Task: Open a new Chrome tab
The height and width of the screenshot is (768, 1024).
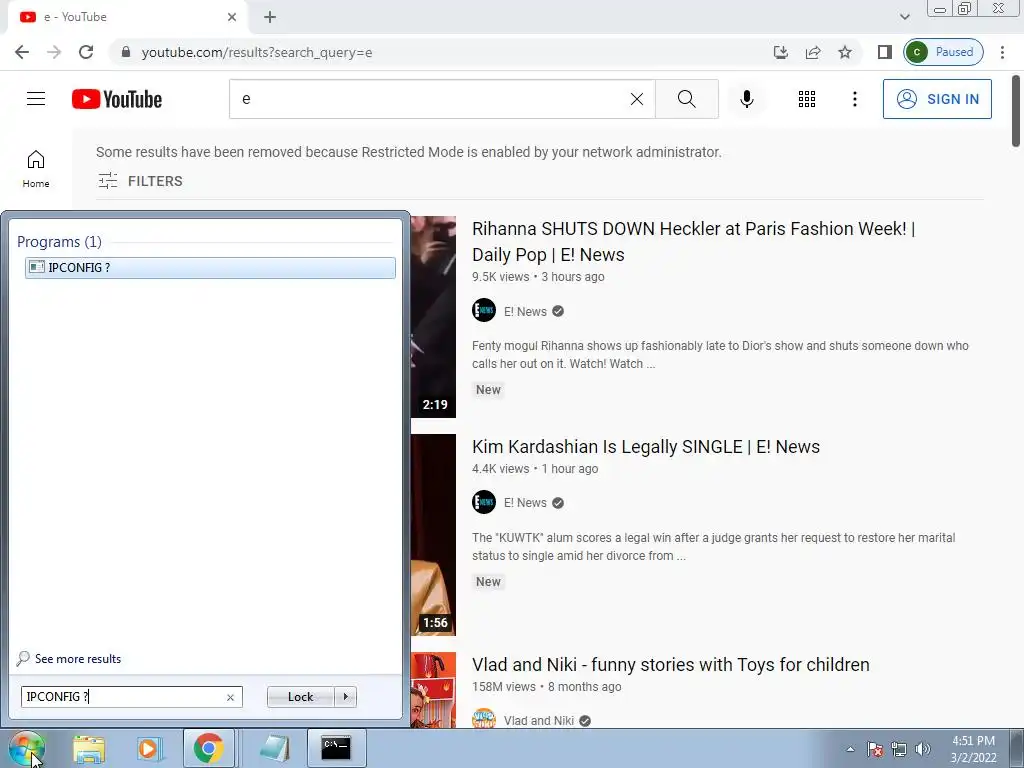Action: [270, 17]
